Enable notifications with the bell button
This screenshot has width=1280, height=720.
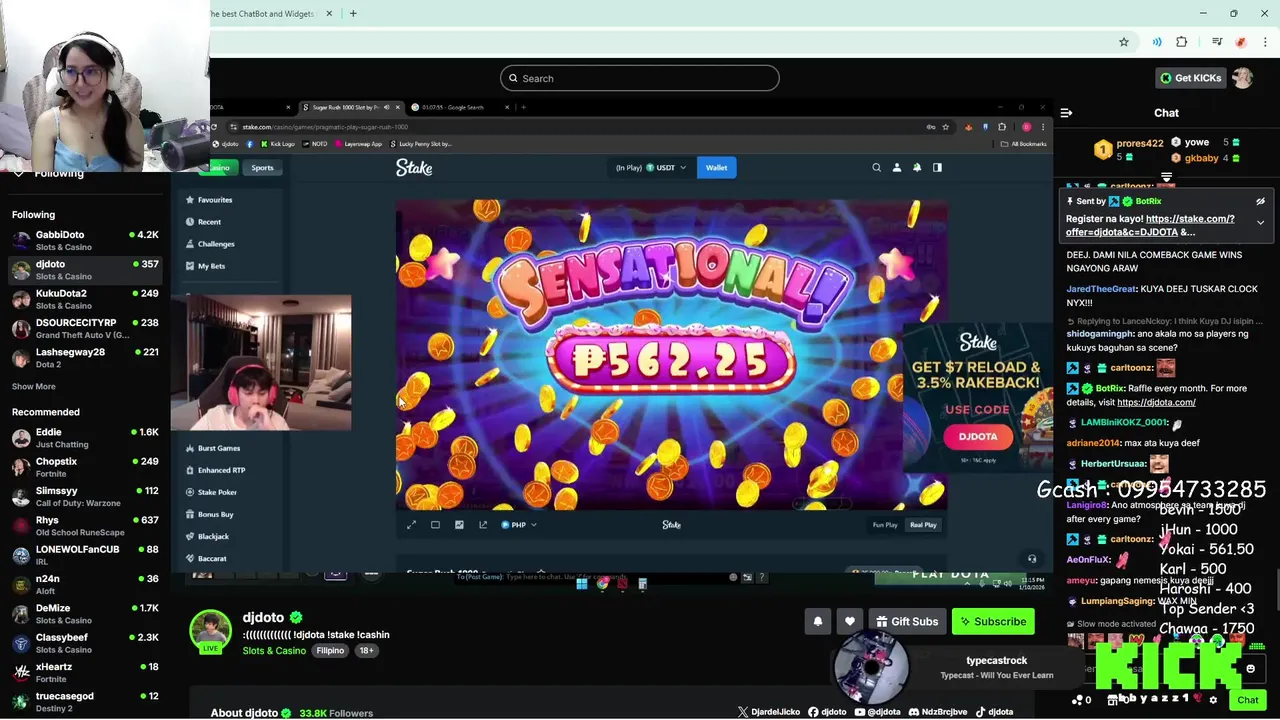point(818,621)
